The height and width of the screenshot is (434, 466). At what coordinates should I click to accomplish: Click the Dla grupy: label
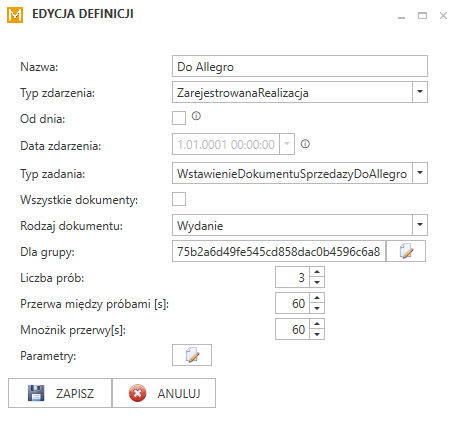point(47,252)
